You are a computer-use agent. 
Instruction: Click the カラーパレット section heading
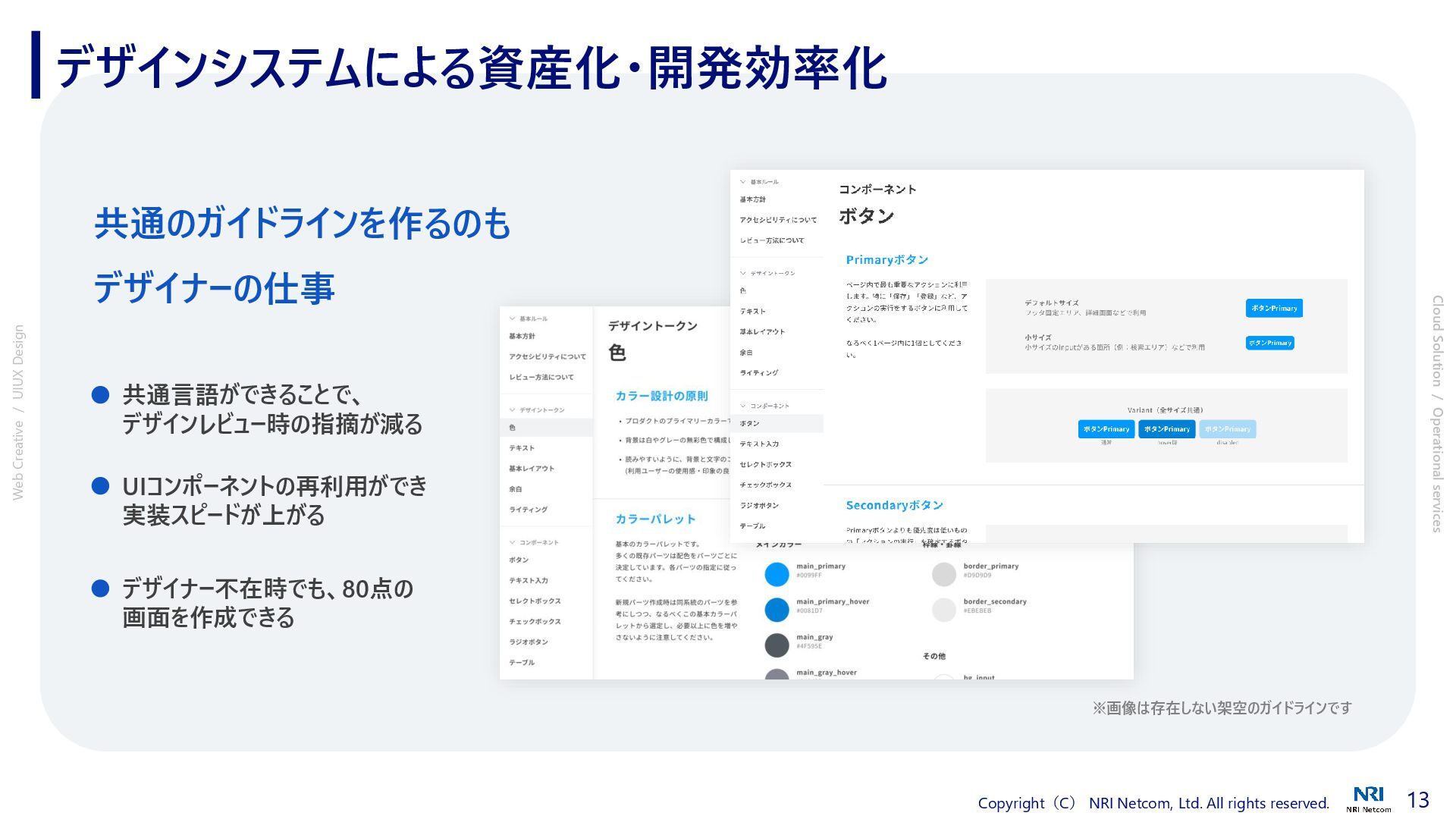[655, 519]
